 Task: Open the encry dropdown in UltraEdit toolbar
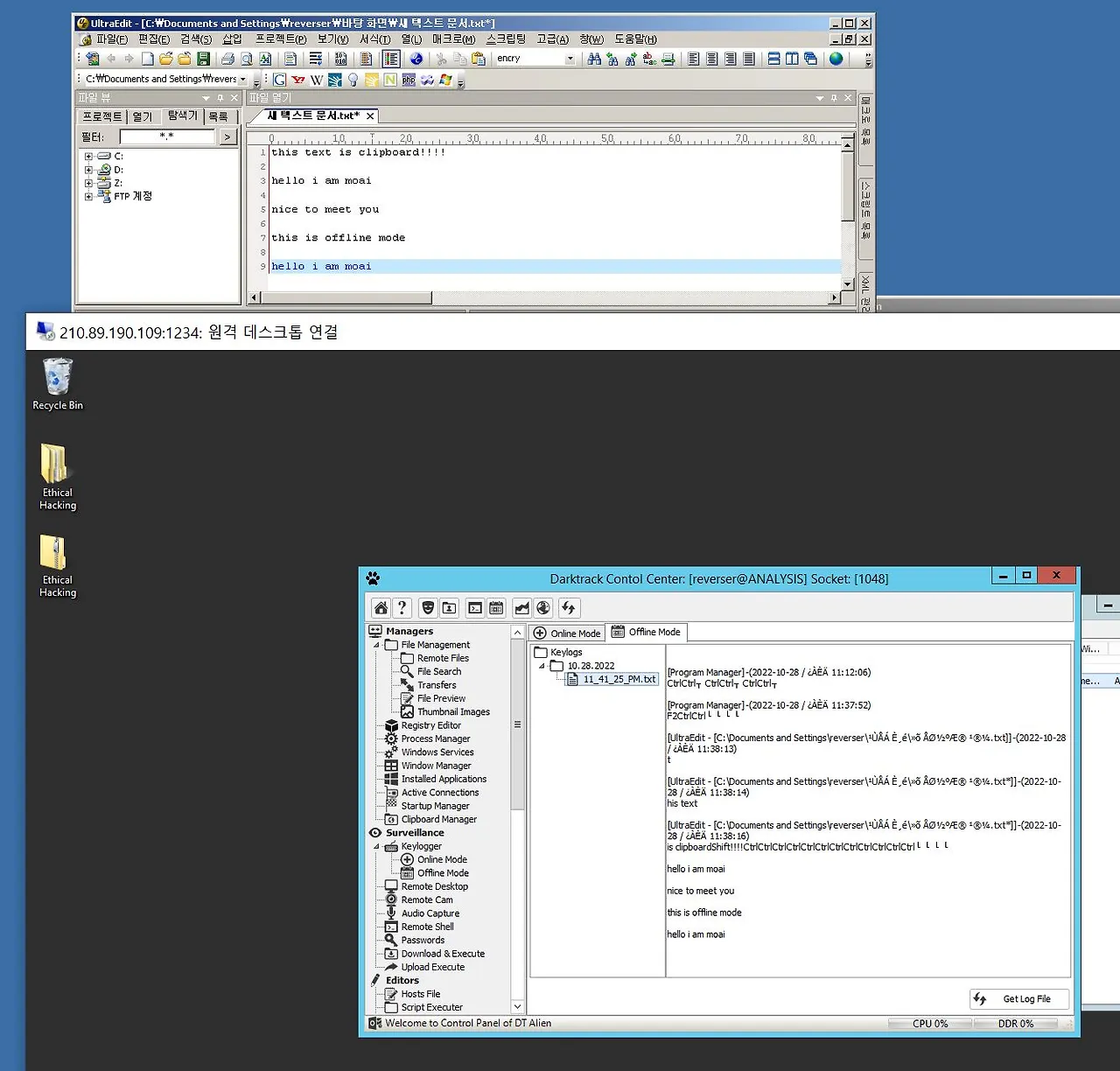570,59
